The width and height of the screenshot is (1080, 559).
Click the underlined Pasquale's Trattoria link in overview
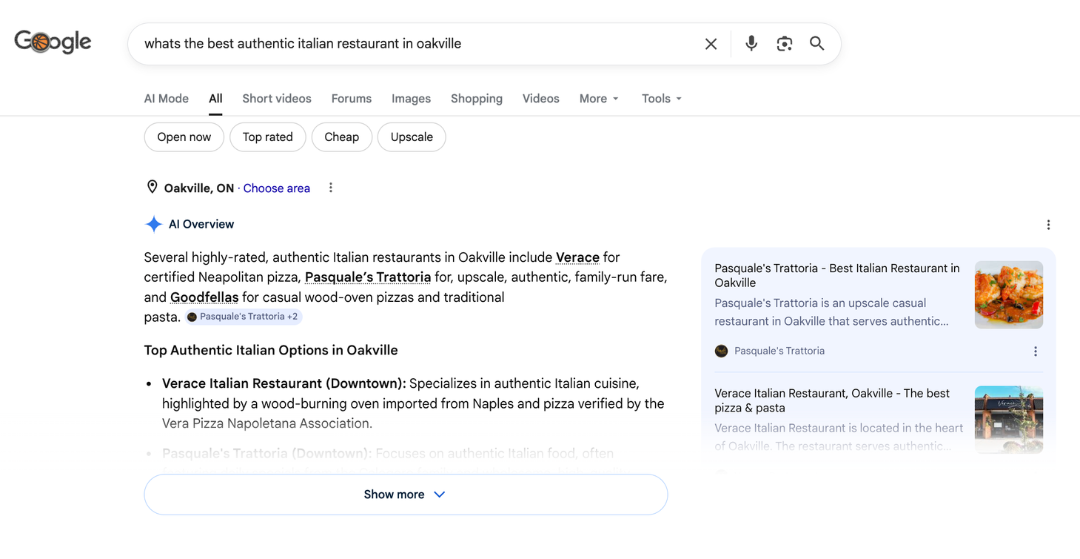368,277
